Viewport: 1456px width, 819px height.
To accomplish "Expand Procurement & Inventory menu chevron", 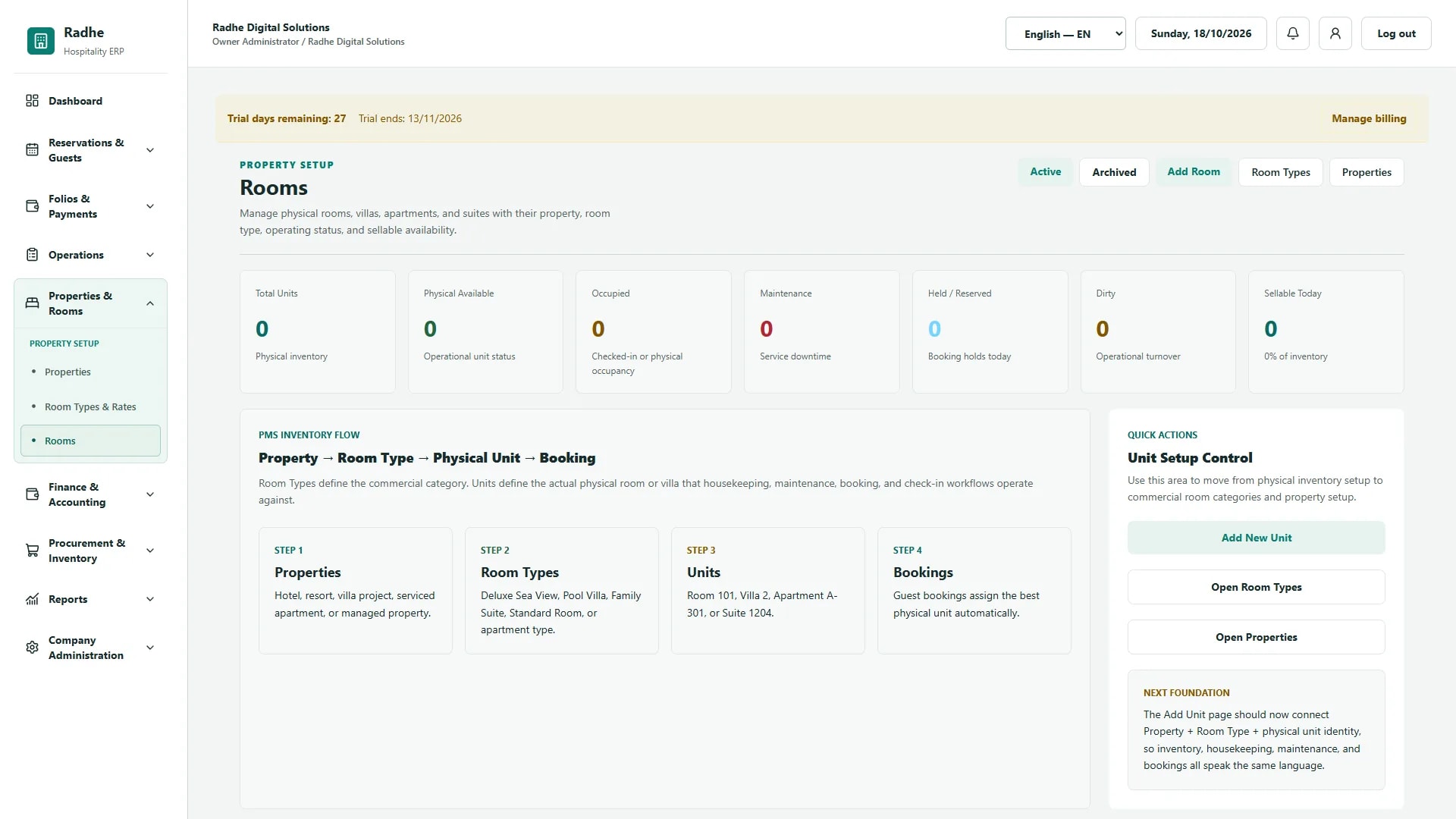I will (150, 551).
